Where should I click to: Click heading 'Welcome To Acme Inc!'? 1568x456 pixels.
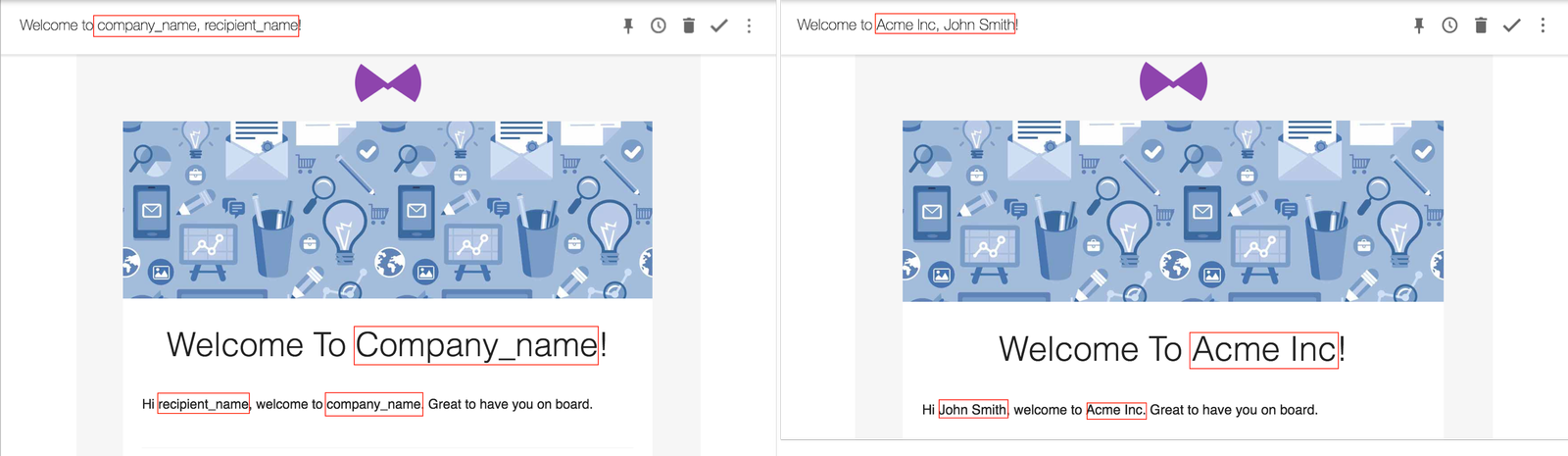point(1172,350)
